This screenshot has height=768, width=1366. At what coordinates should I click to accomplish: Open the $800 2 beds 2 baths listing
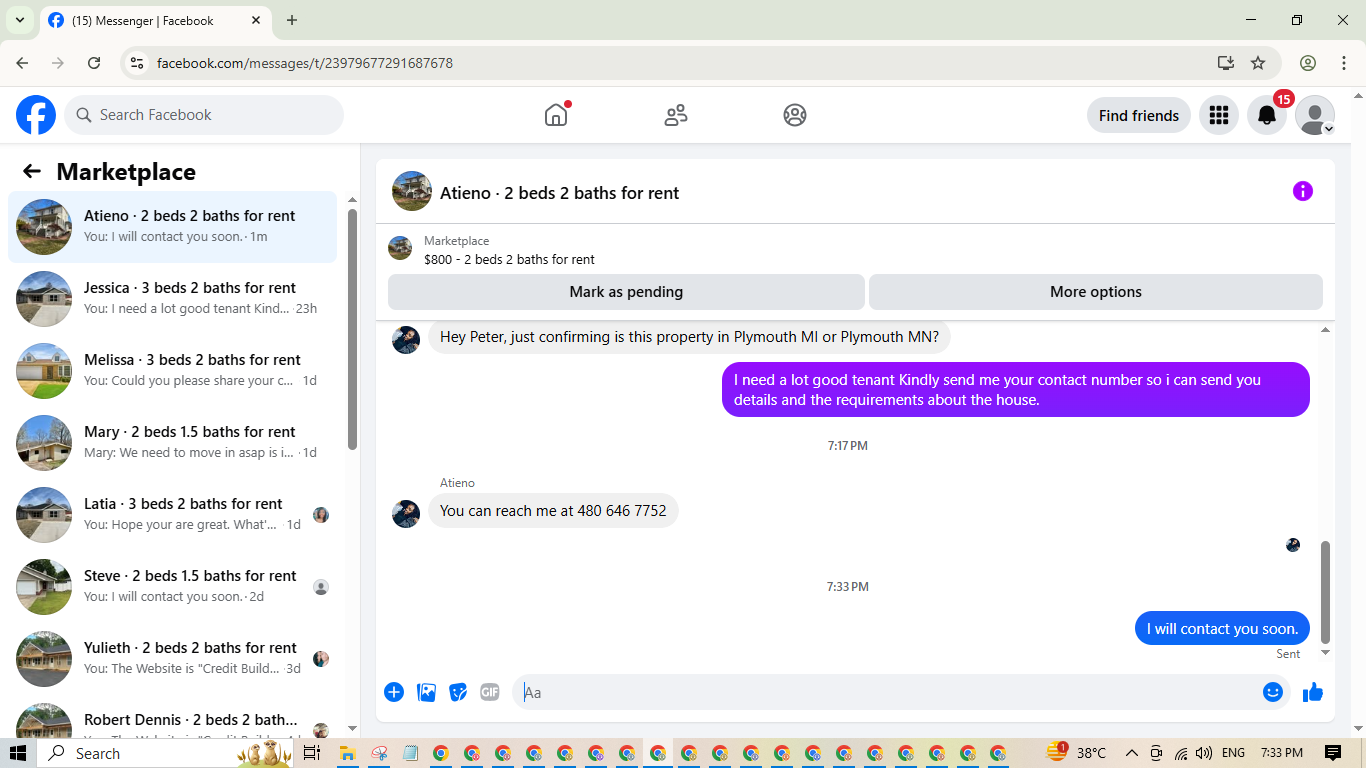[x=509, y=259]
